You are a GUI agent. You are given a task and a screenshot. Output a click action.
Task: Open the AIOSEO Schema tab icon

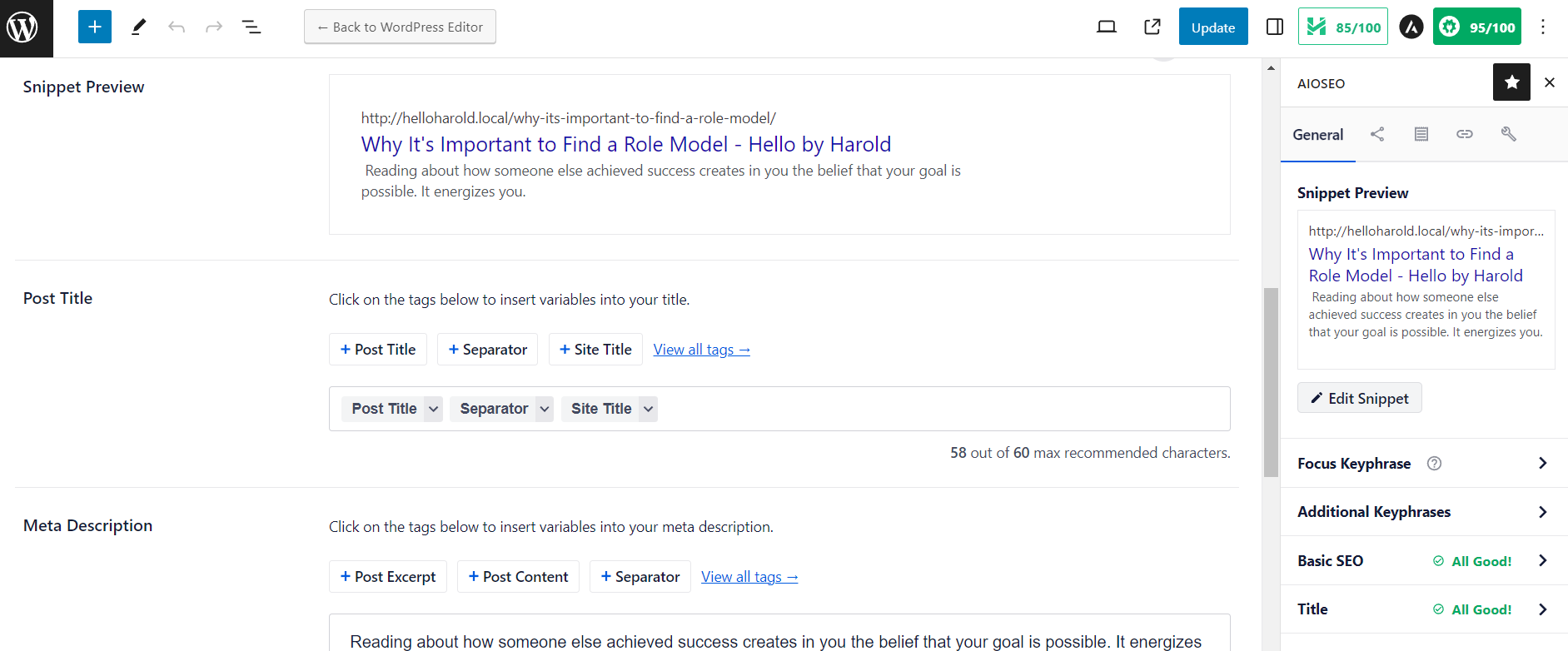pos(1421,134)
